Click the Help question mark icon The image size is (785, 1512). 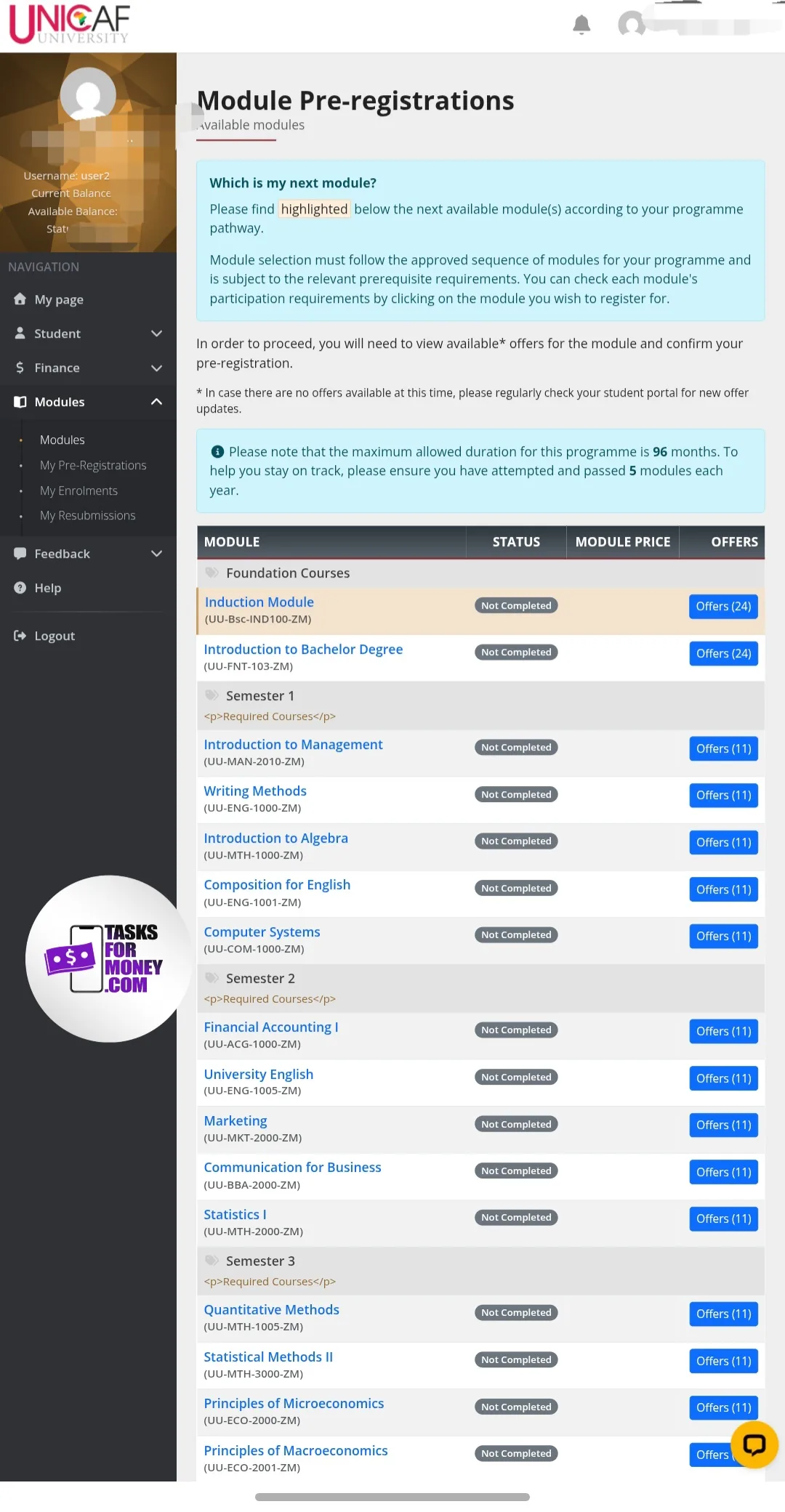click(x=20, y=588)
